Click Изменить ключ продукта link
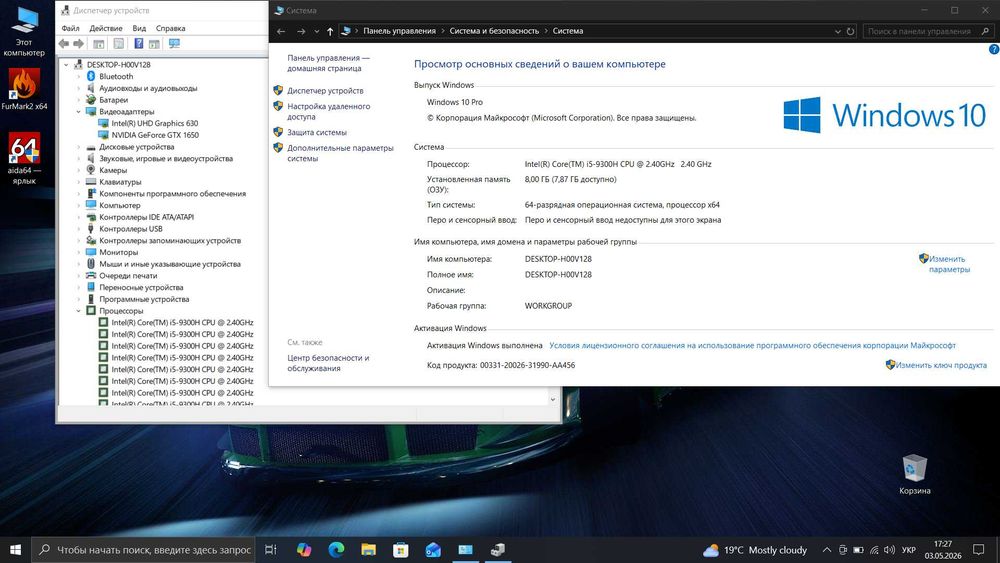The width and height of the screenshot is (1000, 563). pos(941,365)
